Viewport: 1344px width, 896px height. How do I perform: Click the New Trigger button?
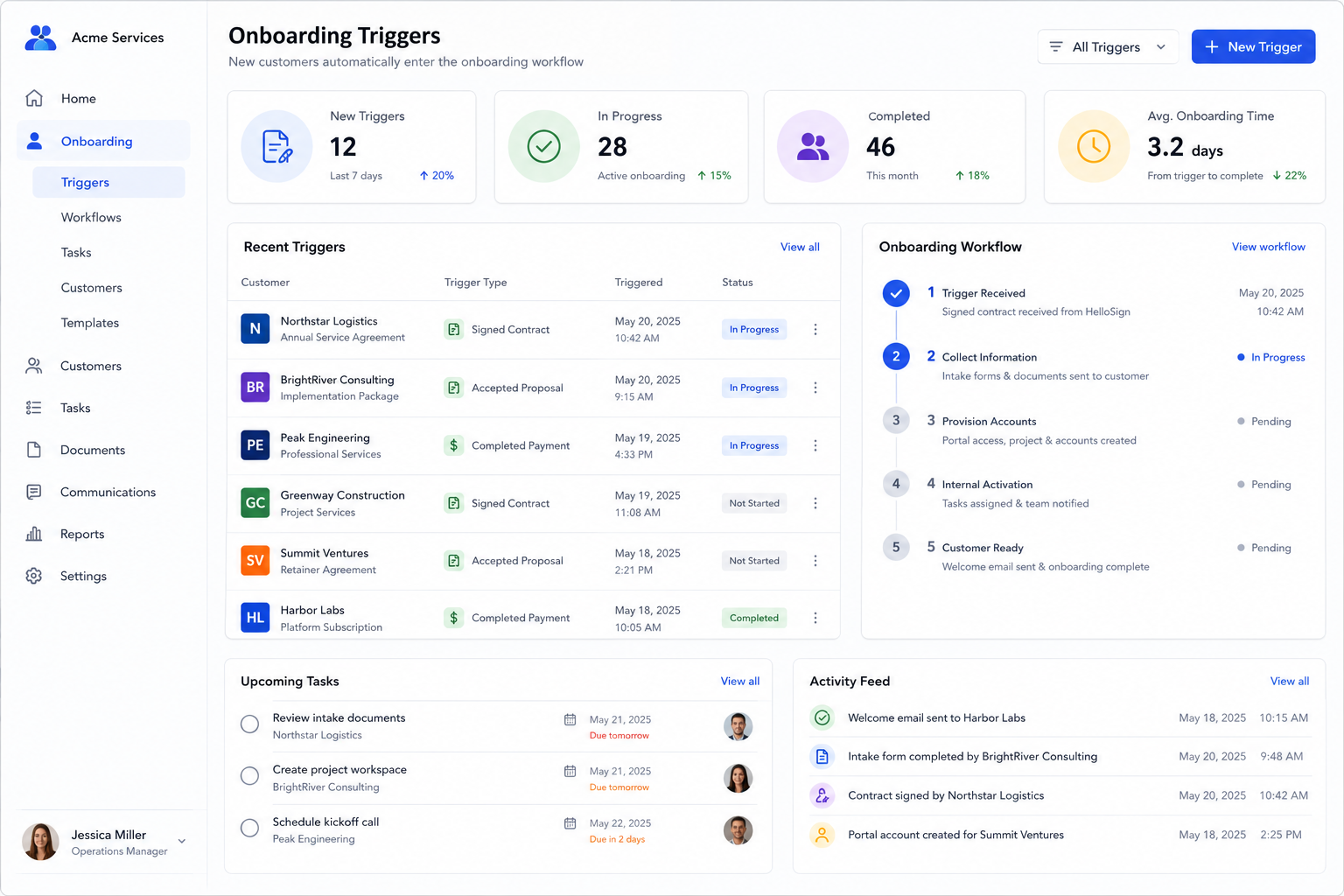click(x=1253, y=46)
